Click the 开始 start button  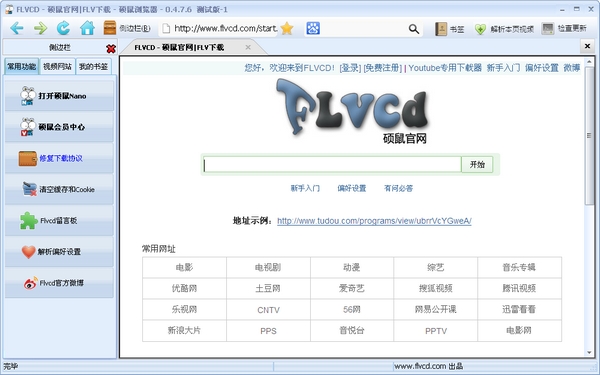click(x=477, y=165)
